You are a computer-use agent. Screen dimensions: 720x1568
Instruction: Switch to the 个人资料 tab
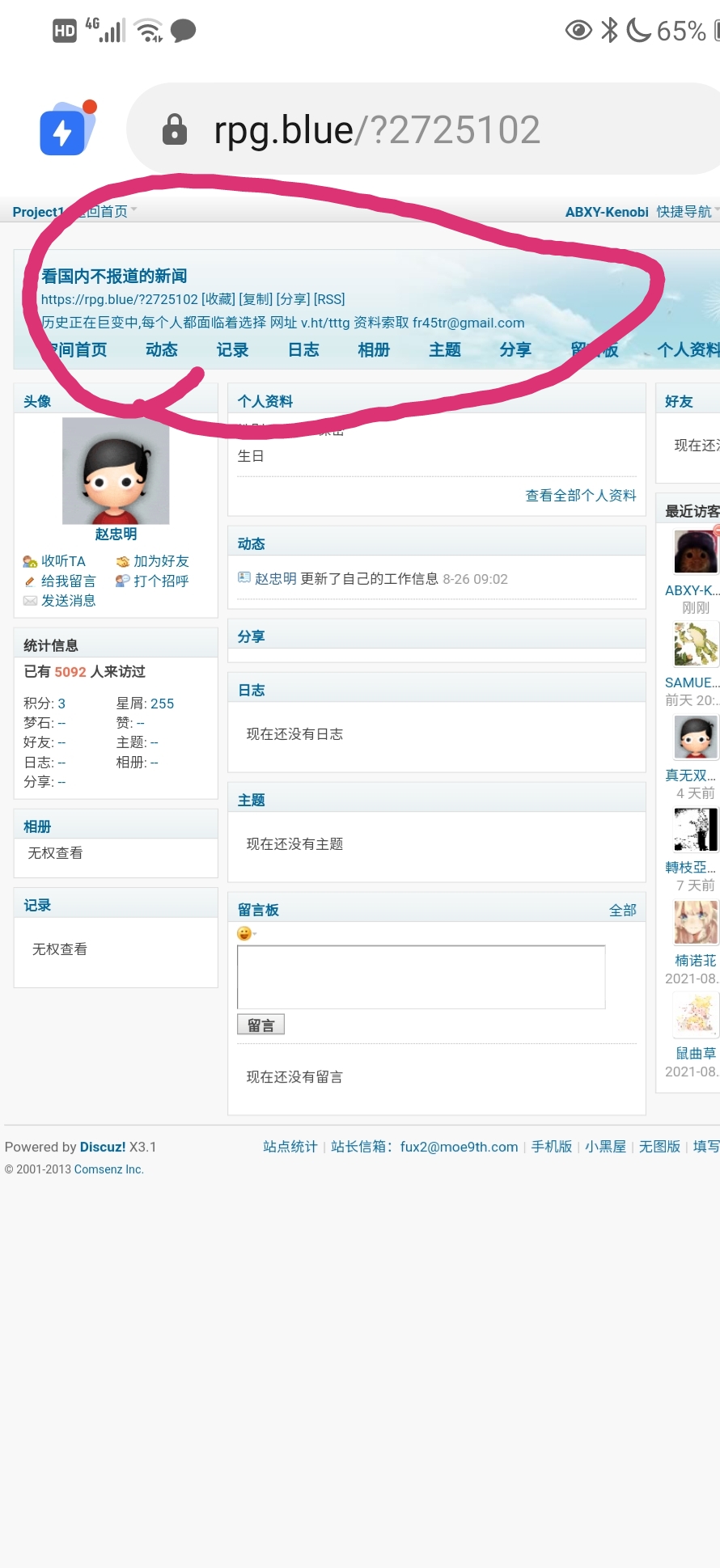coord(688,350)
